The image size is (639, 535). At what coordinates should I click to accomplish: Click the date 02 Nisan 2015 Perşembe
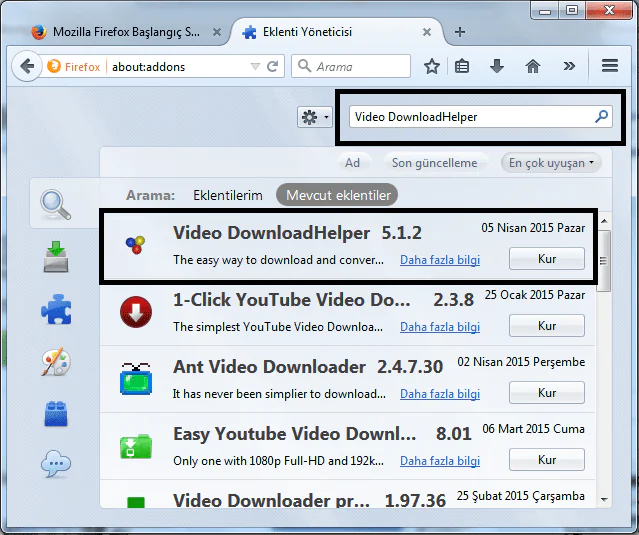coord(521,362)
